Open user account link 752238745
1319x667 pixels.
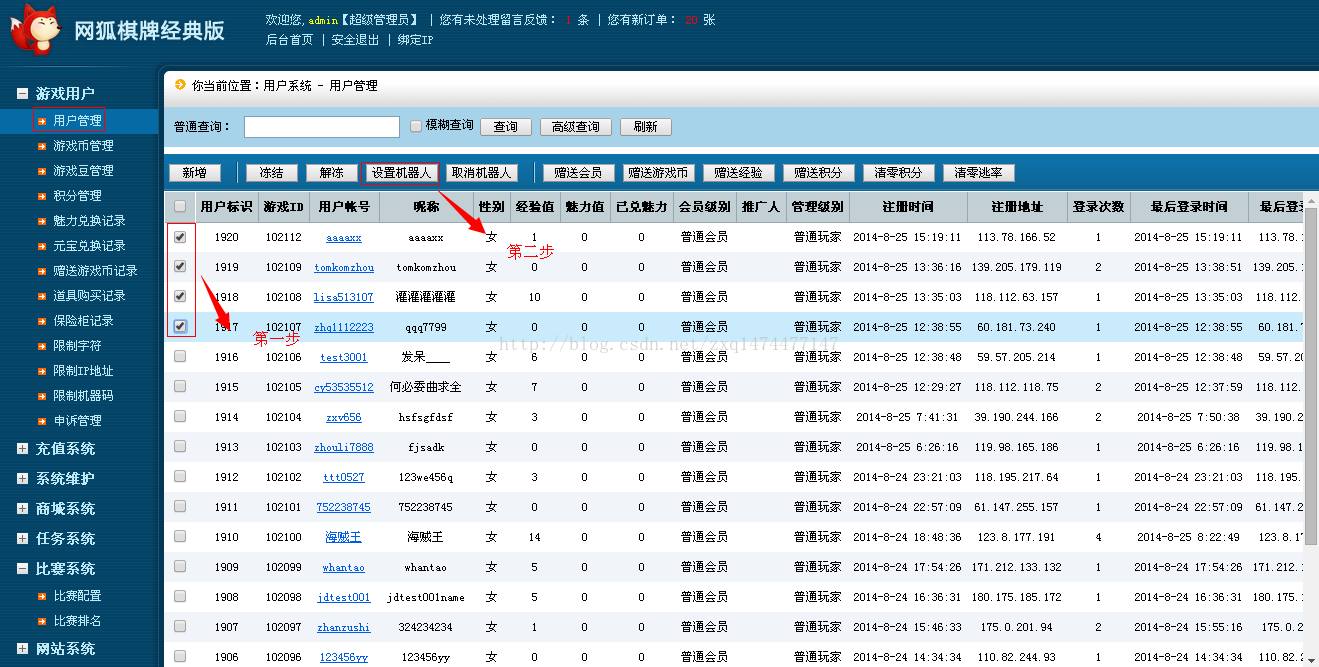pos(344,507)
